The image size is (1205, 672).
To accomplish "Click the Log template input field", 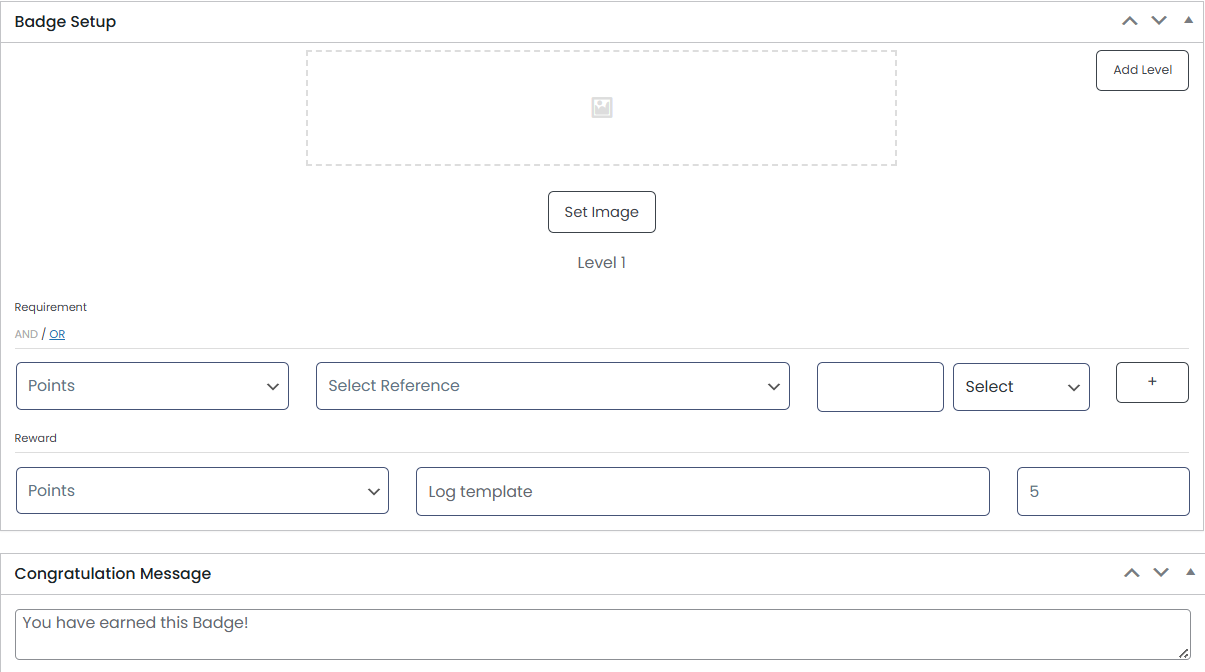I will click(702, 491).
